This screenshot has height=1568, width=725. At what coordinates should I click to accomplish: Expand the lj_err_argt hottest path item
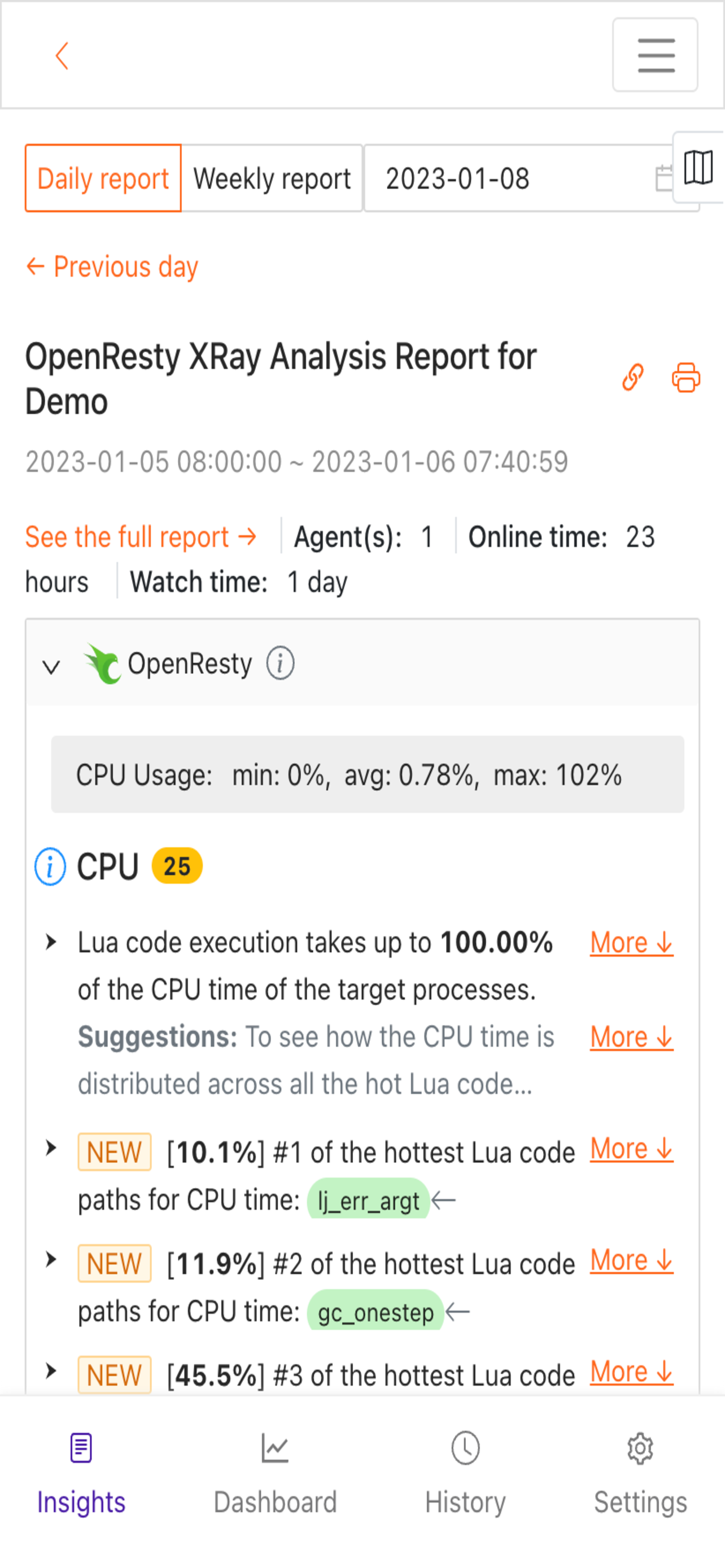[51, 1148]
